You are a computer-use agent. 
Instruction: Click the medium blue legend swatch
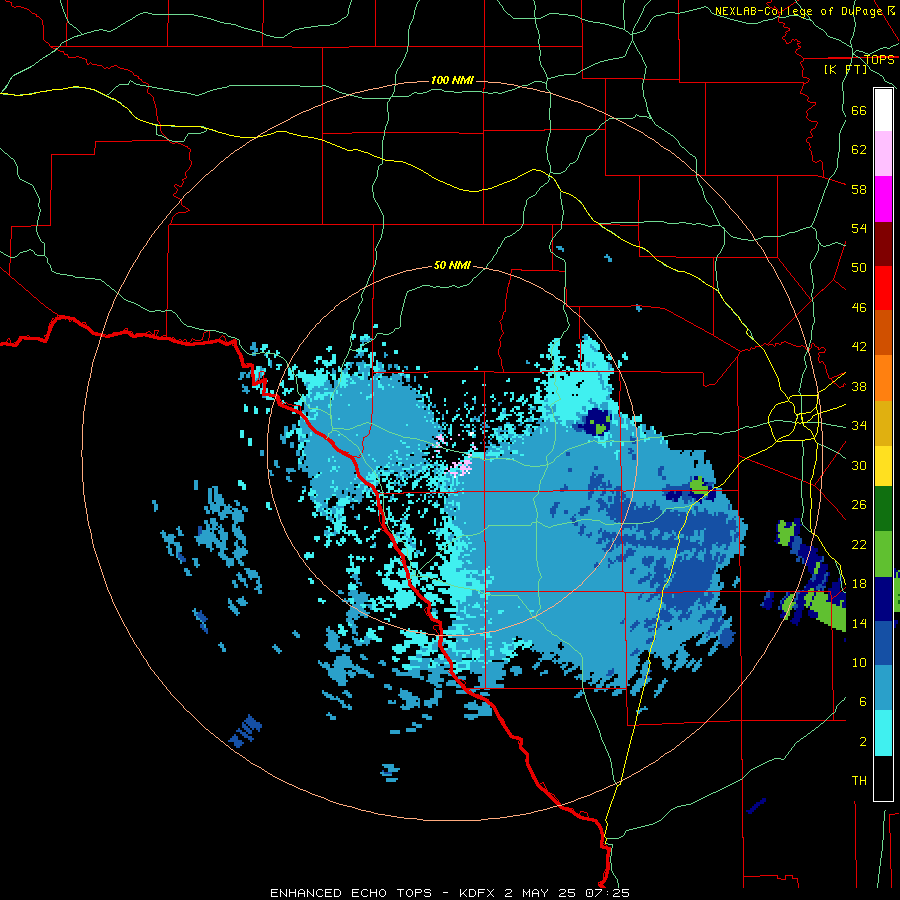tap(883, 643)
